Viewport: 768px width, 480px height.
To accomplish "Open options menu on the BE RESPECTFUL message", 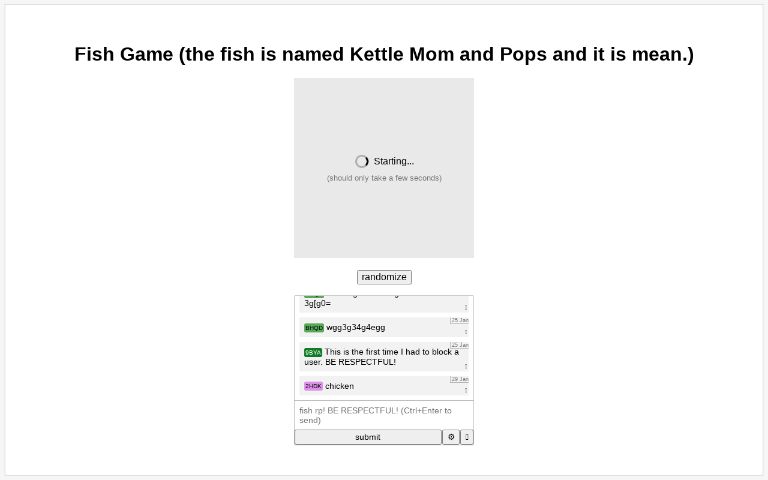I will click(x=466, y=366).
